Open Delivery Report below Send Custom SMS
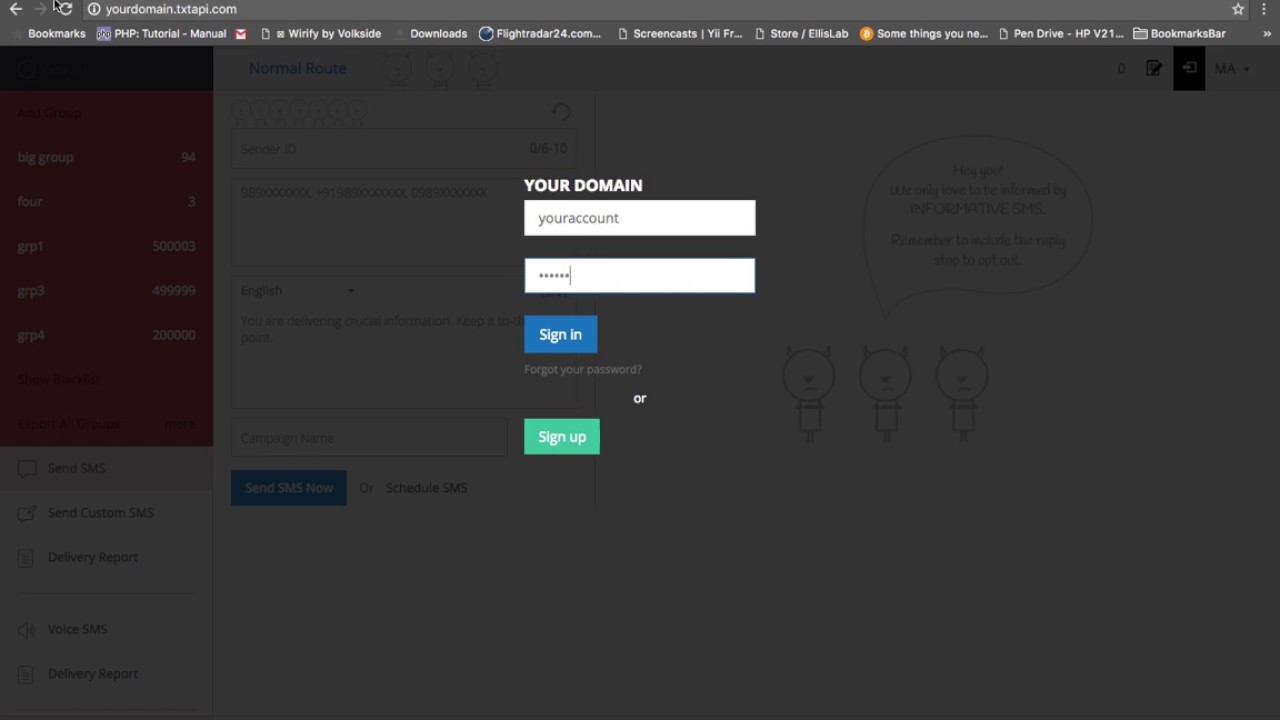Viewport: 1280px width, 720px height. pyautogui.click(x=106, y=557)
